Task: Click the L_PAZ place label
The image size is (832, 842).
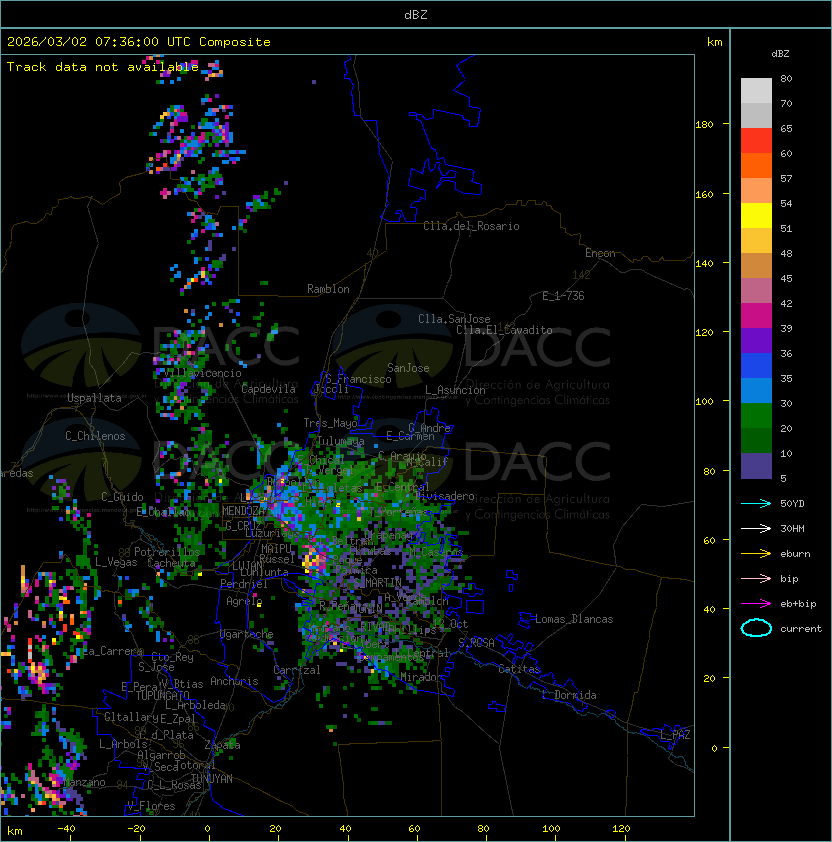Action: (675, 735)
